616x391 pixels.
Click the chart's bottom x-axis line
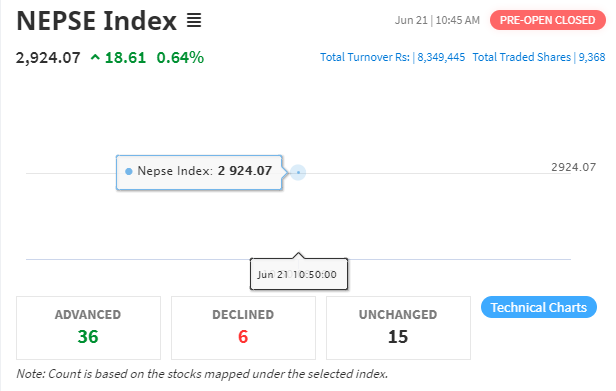click(298, 259)
